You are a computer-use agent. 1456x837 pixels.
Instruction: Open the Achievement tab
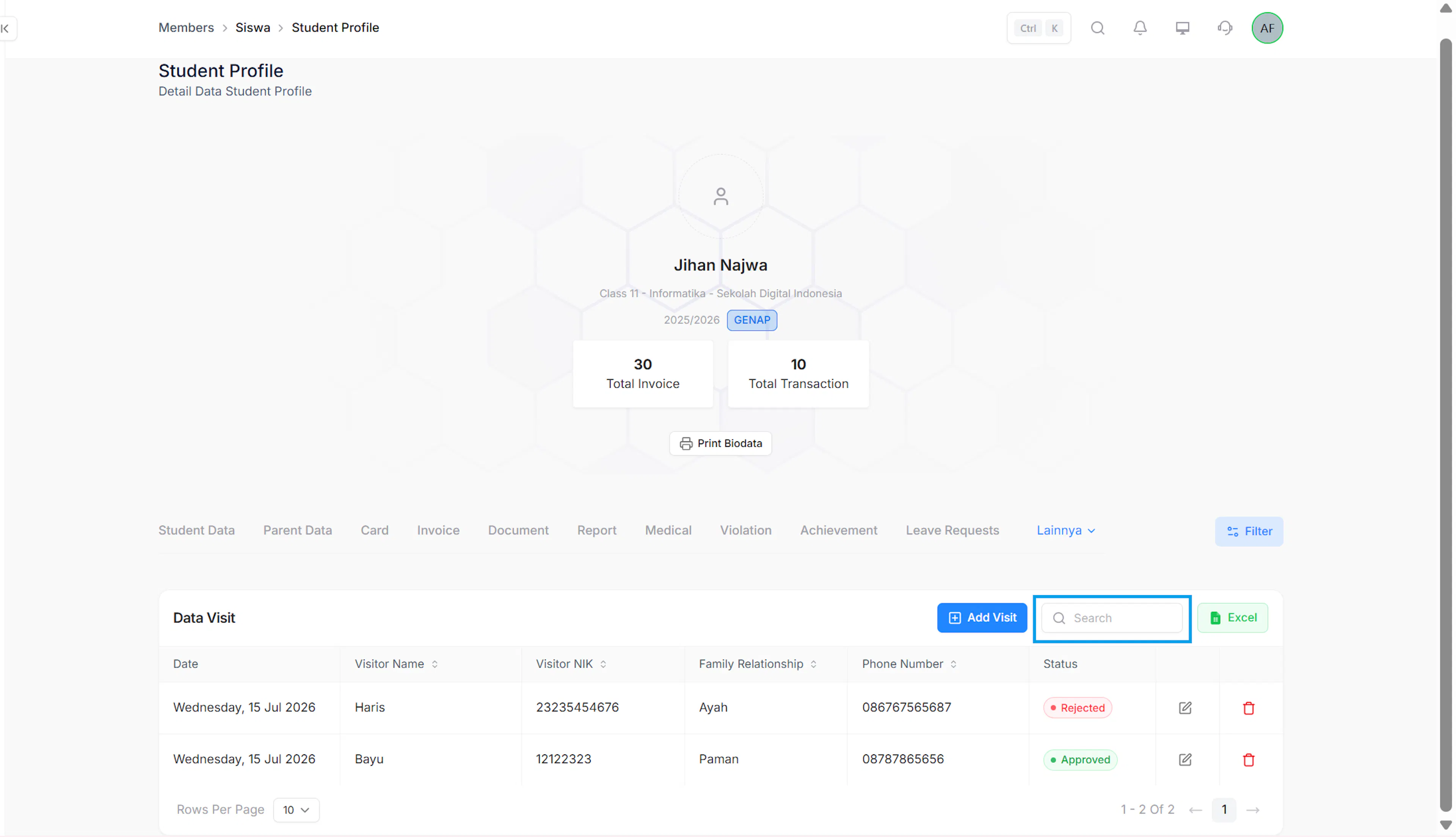(x=839, y=531)
